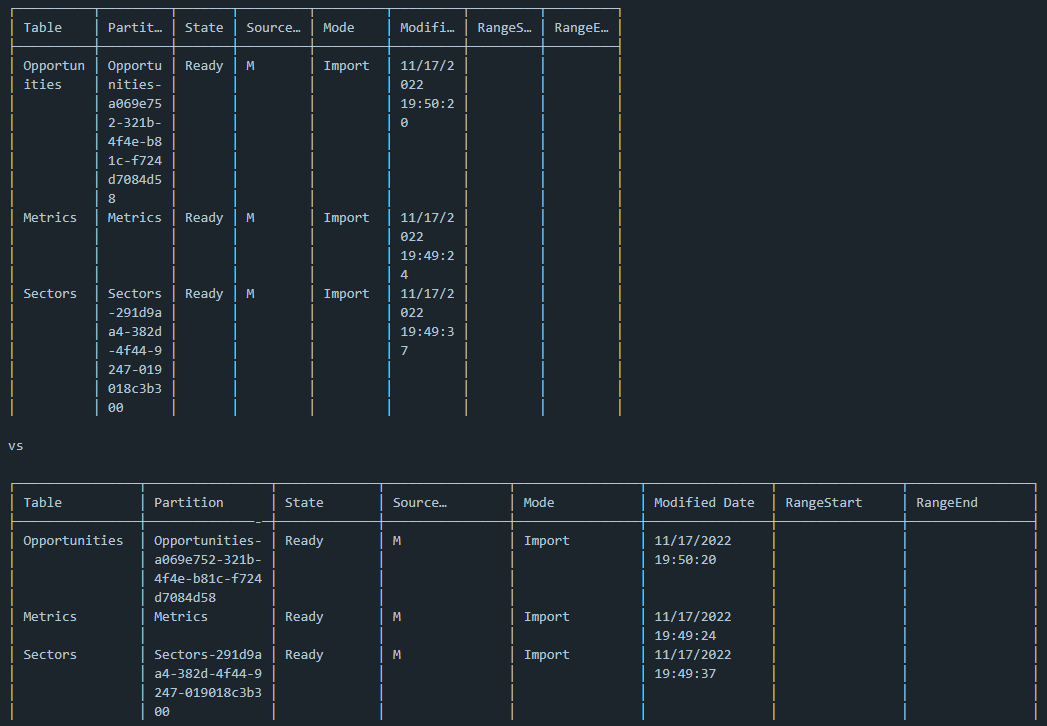Click the Modified Date header in bottom table
1047x726 pixels.
(x=704, y=502)
